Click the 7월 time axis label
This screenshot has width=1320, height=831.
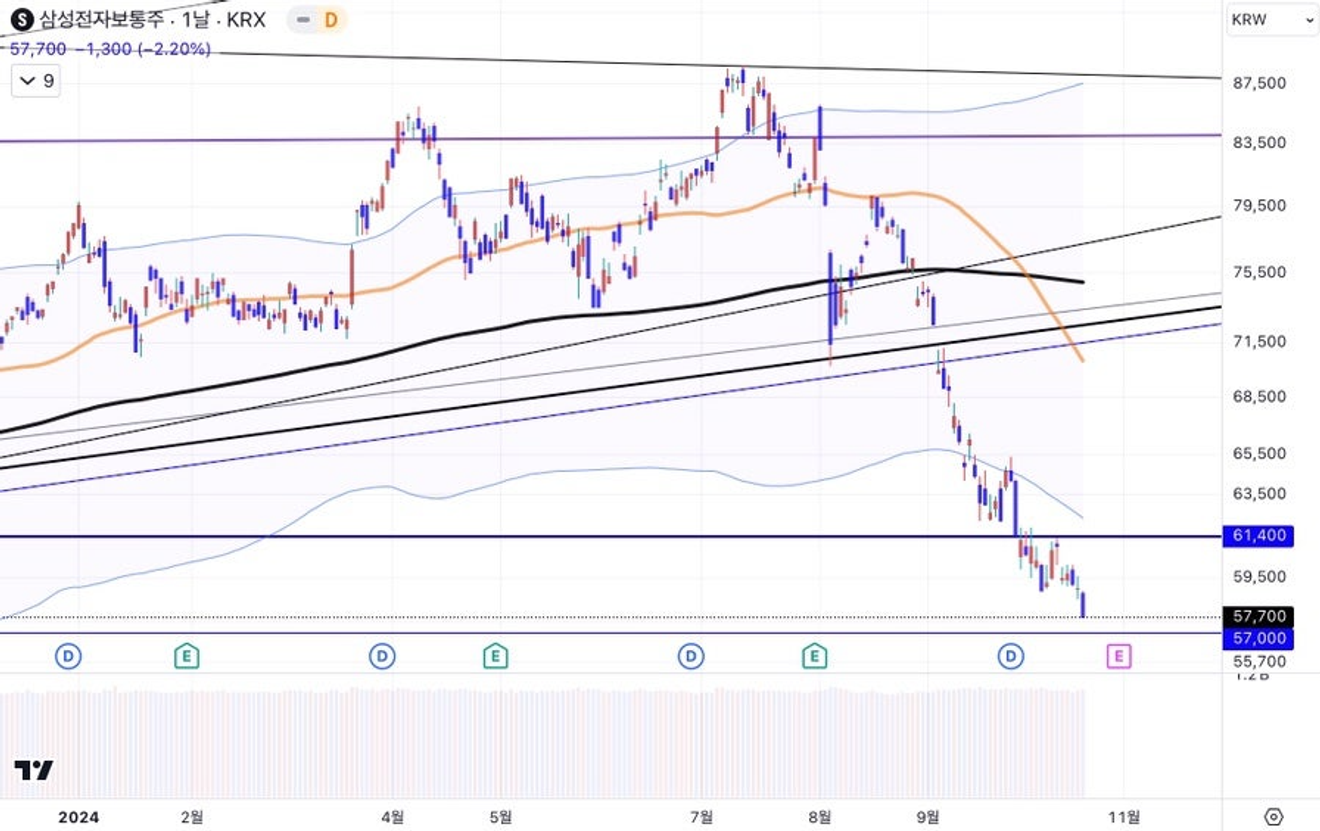[x=702, y=817]
